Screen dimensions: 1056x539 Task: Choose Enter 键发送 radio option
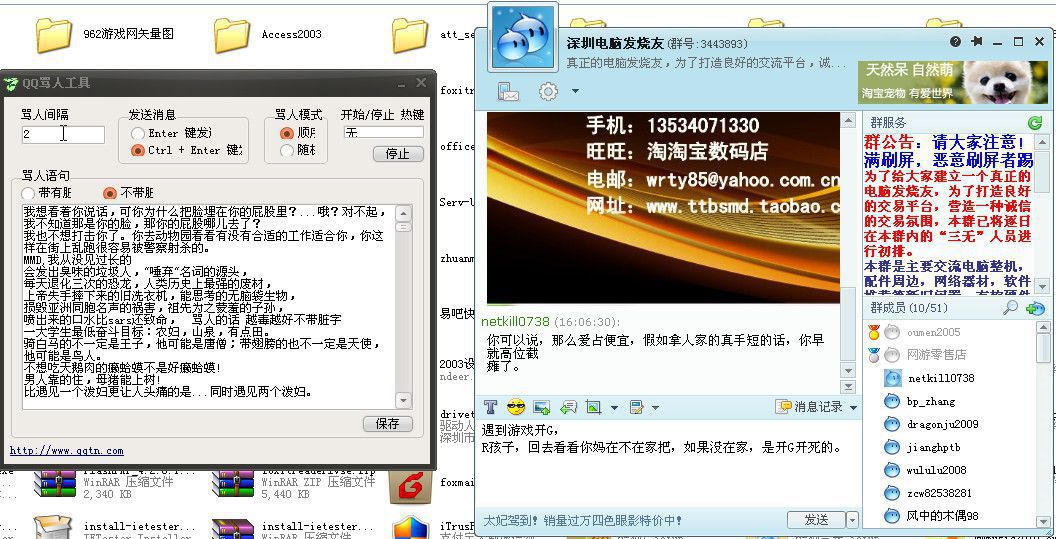coord(138,133)
